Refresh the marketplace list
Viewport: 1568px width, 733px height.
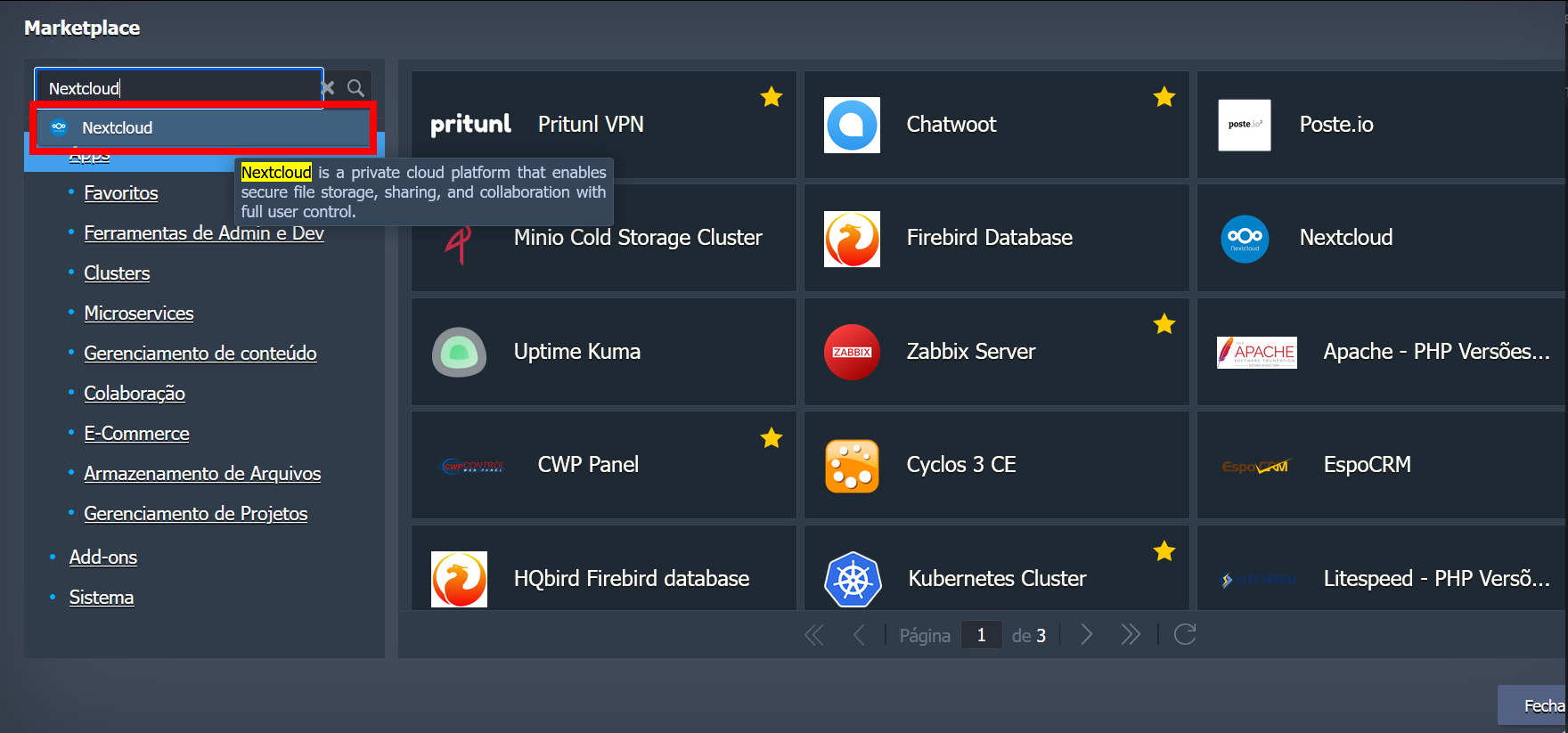[1185, 634]
